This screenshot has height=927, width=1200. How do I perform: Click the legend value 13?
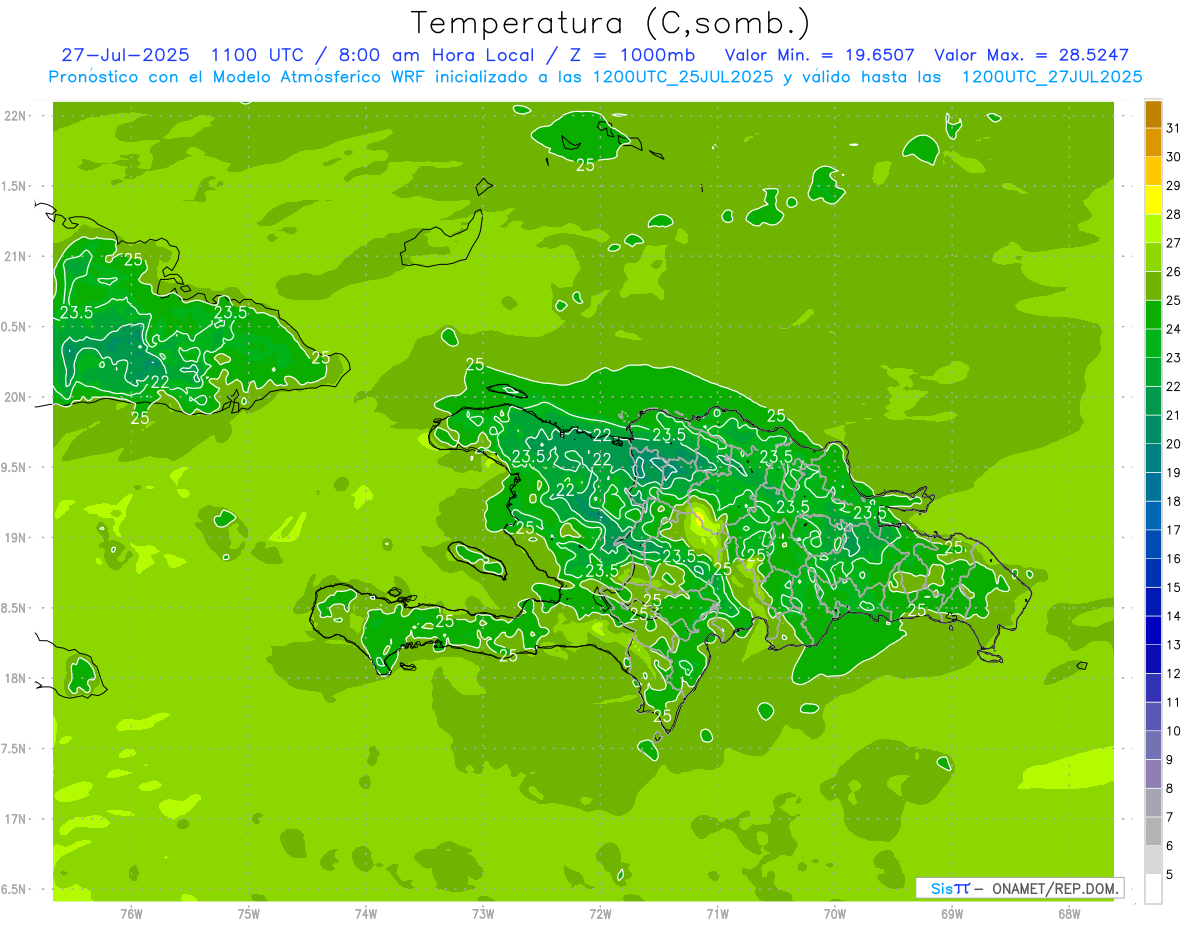1174,645
